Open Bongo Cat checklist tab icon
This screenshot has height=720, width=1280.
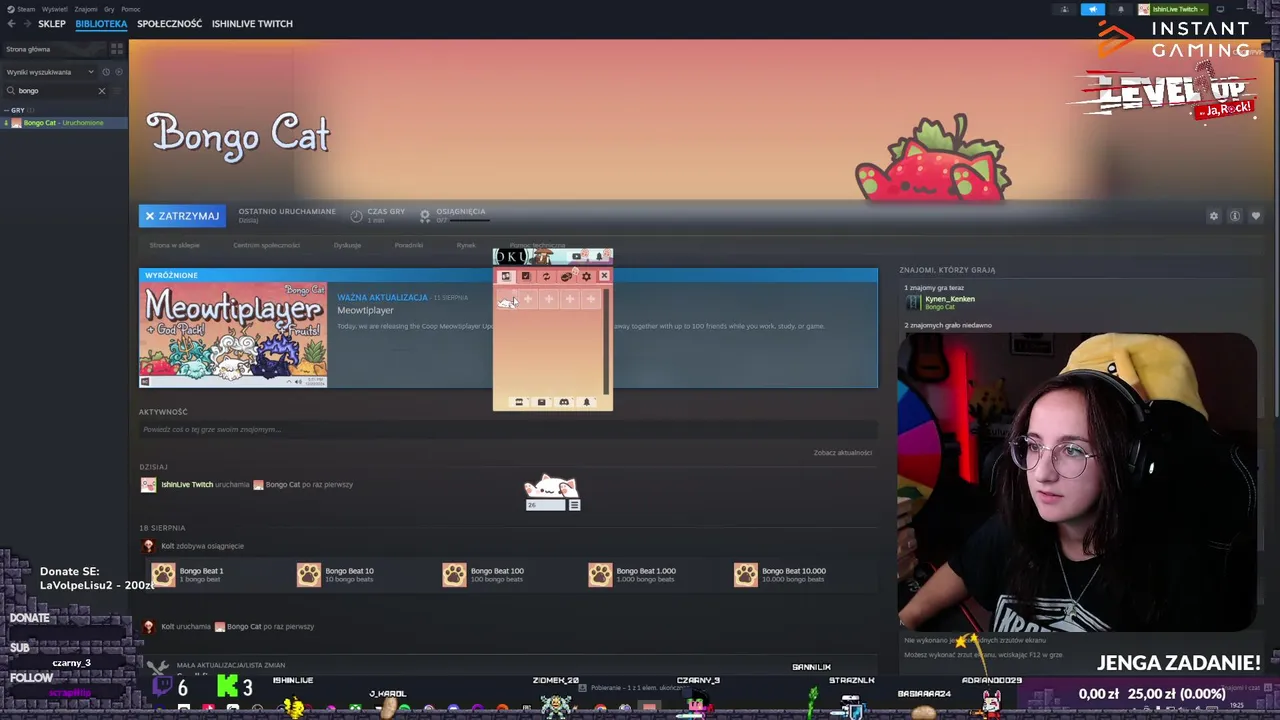[526, 277]
